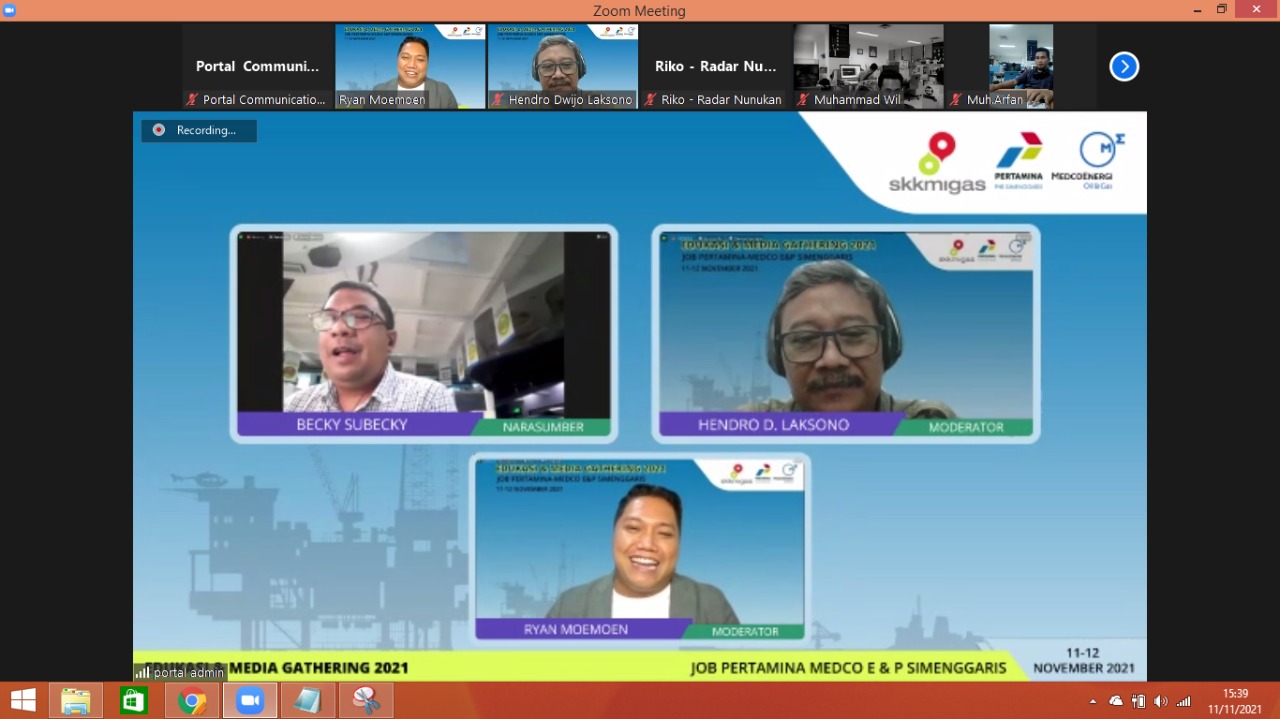Show next participants with the blue arrow
This screenshot has width=1280, height=719.
pos(1124,67)
